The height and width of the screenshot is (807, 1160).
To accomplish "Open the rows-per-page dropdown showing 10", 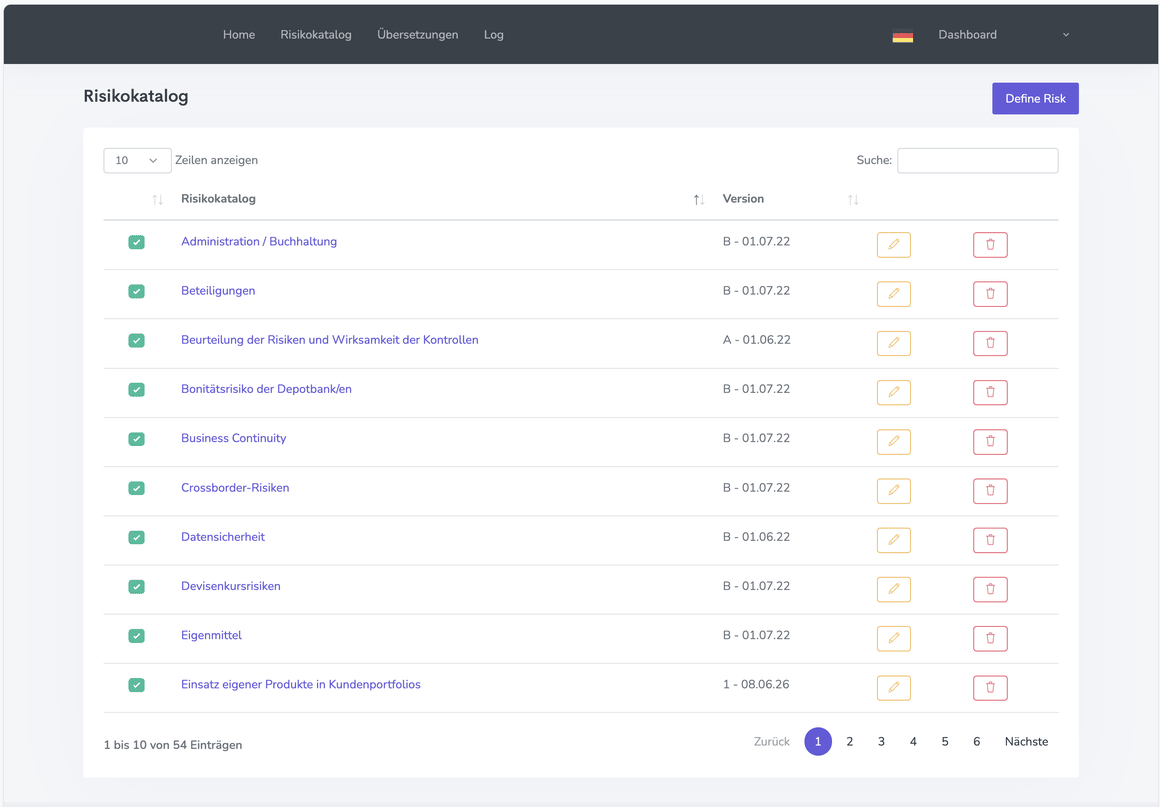I will click(x=137, y=161).
